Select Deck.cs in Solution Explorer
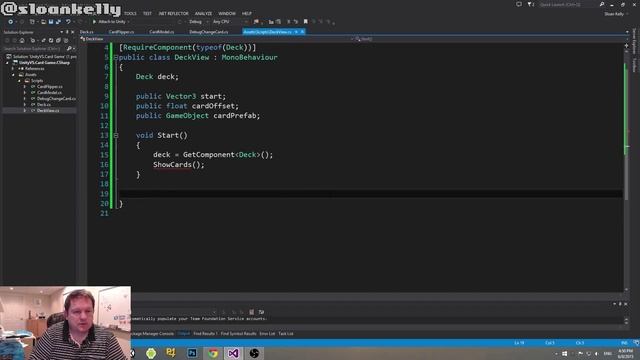This screenshot has height=360, width=640. click(x=44, y=104)
